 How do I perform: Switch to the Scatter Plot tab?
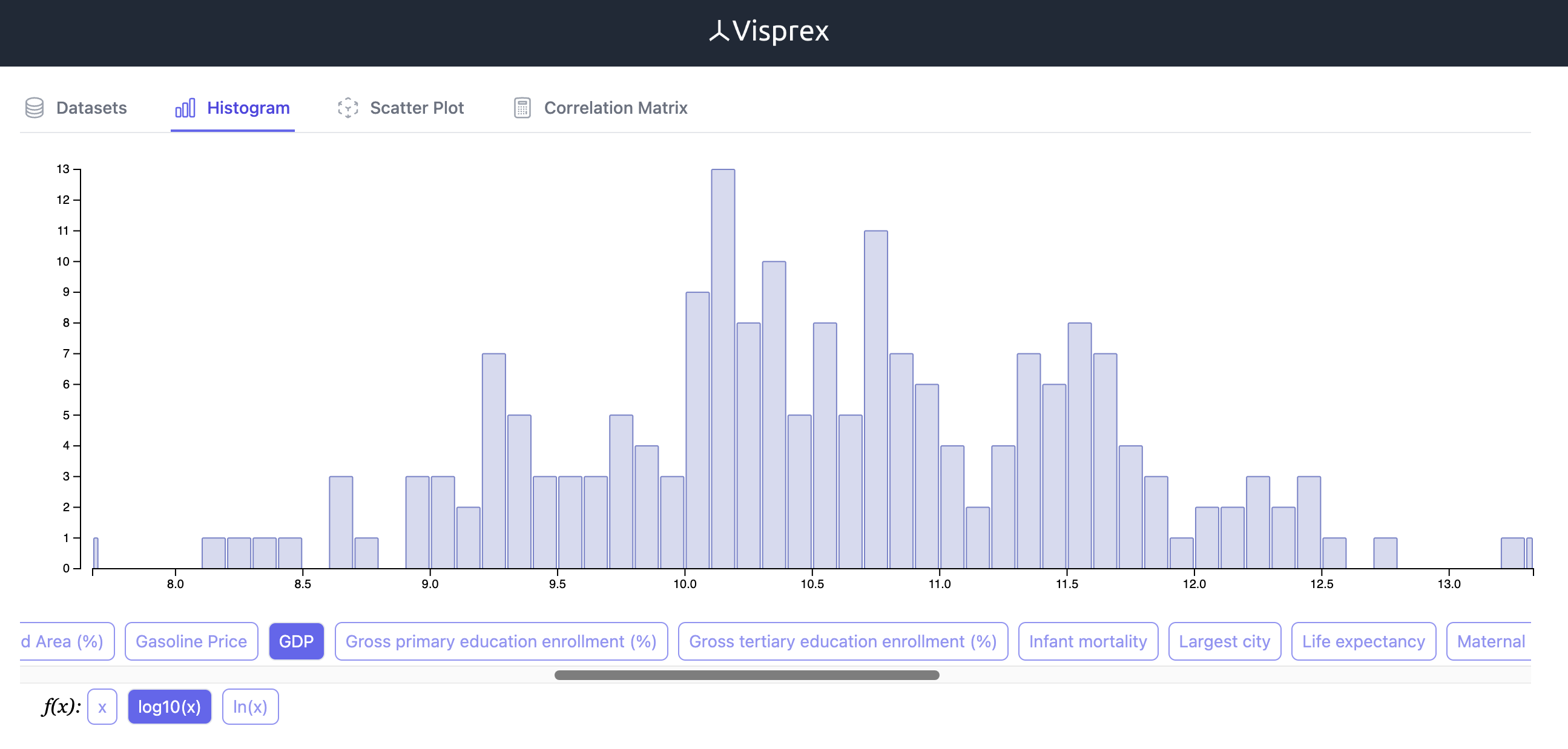point(401,108)
